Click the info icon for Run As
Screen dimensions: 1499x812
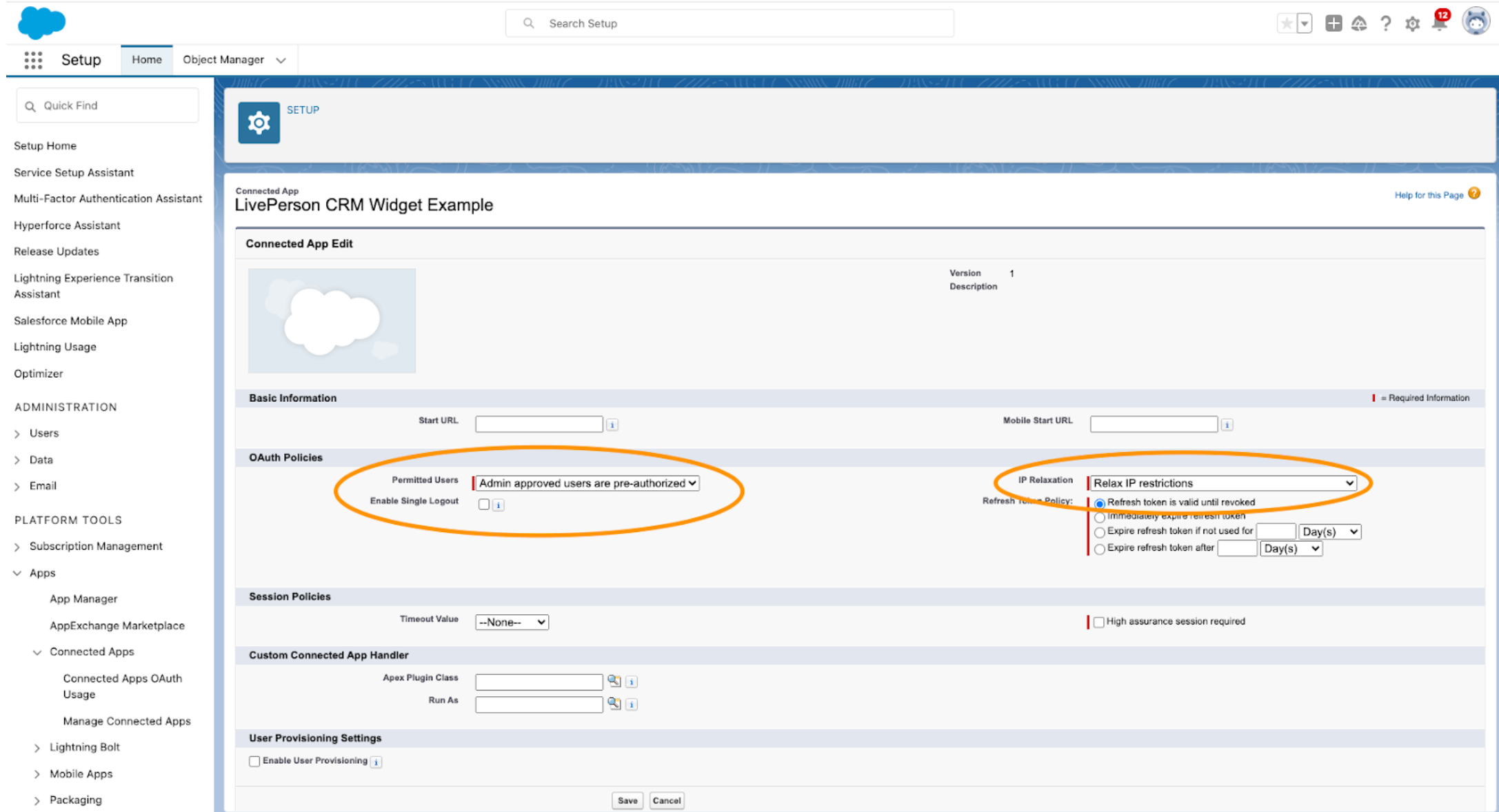632,704
